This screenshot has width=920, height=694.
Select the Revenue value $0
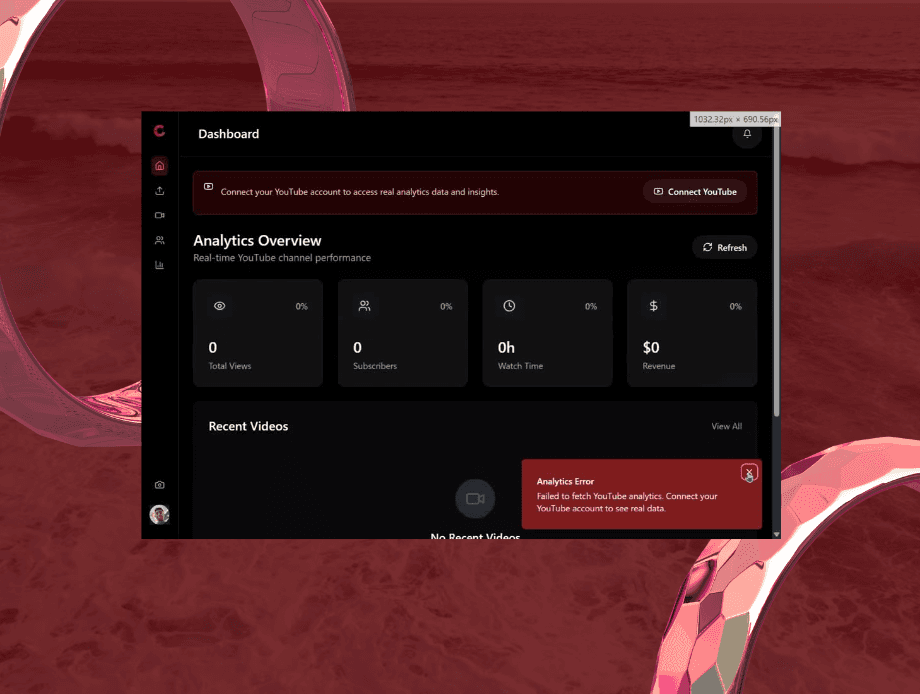[651, 347]
